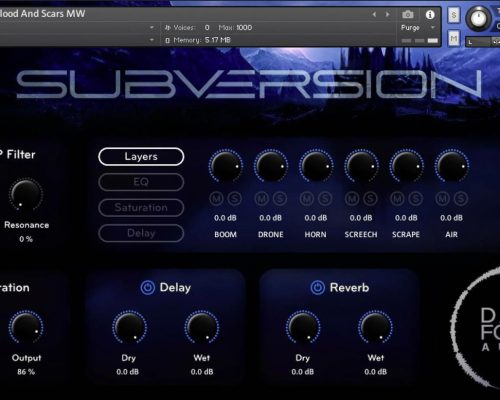Viewport: 500px width, 400px height.
Task: Click the Blood And Scars MW instrument name
Action: [42, 14]
